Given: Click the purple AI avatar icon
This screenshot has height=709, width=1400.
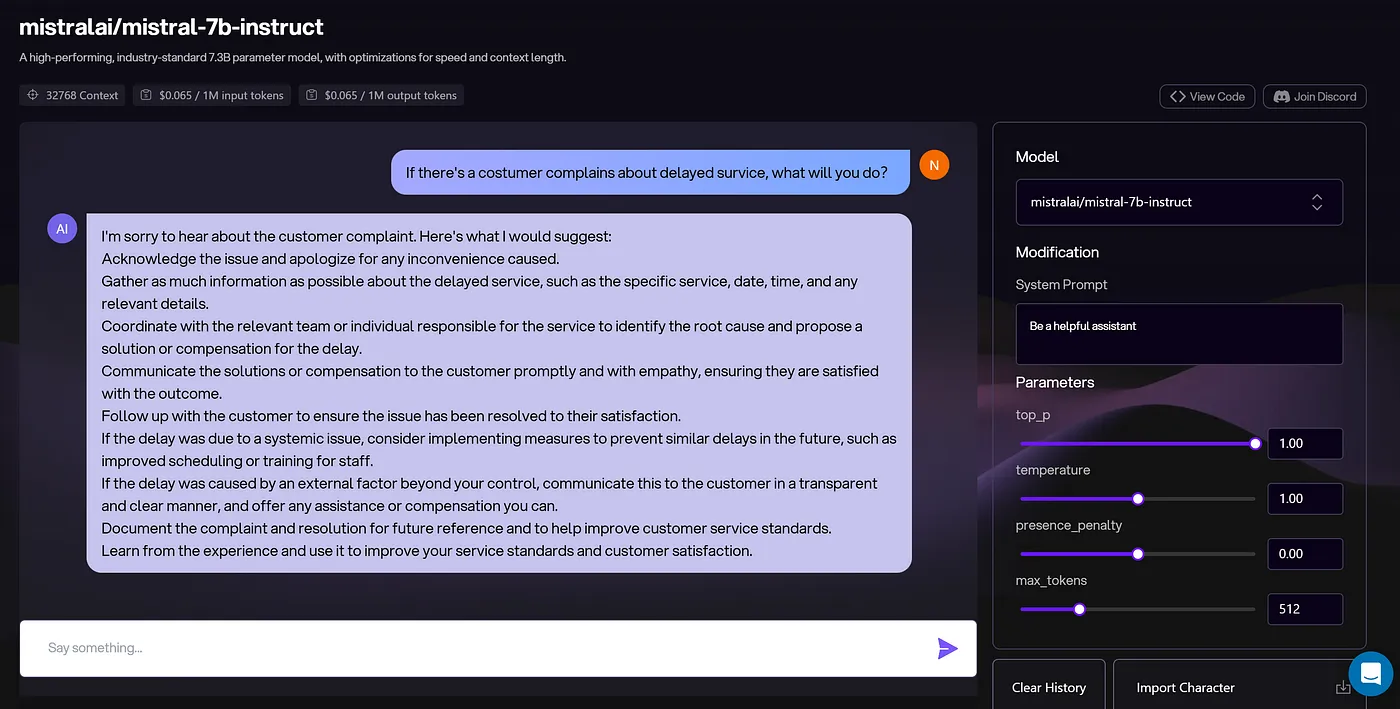Looking at the screenshot, I should [x=62, y=228].
